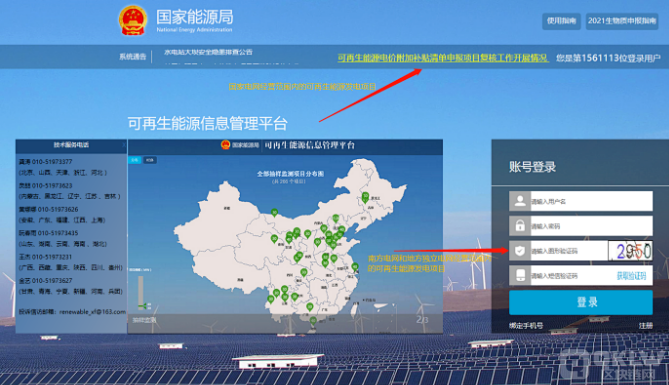This screenshot has width=669, height=385.
Task: Click the 获取验证码 get SMS code link
Action: (x=631, y=276)
